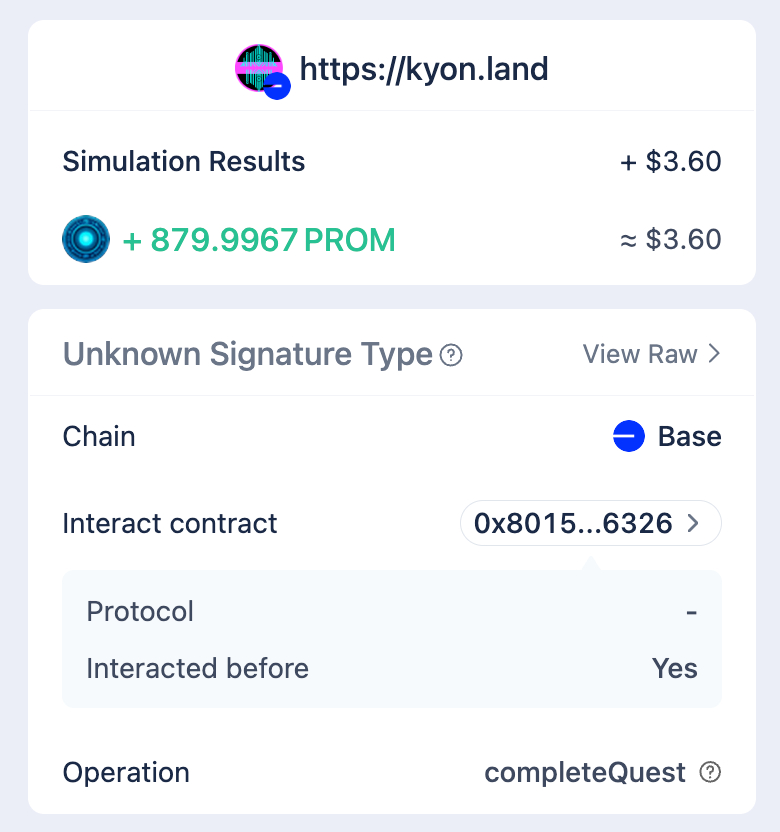The image size is (780, 832).
Task: Click the Base chain logo icon
Action: tap(628, 437)
